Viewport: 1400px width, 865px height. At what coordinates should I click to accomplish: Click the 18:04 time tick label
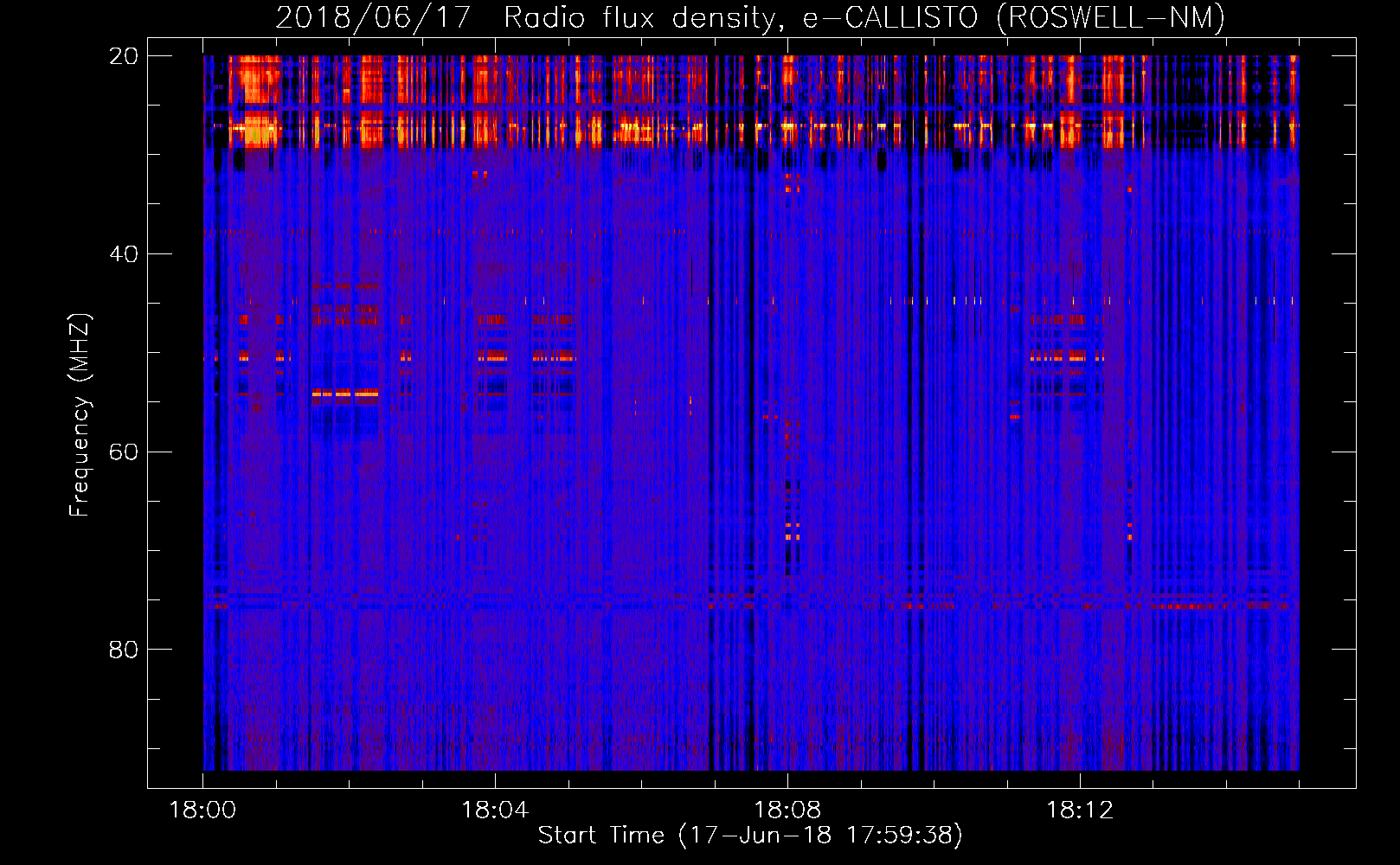click(495, 811)
